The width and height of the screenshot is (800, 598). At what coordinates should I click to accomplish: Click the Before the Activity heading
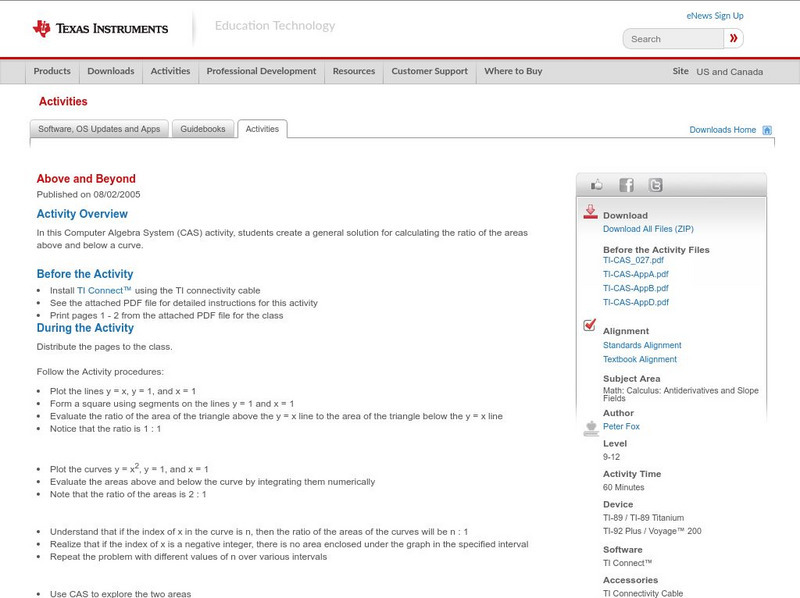coord(85,274)
